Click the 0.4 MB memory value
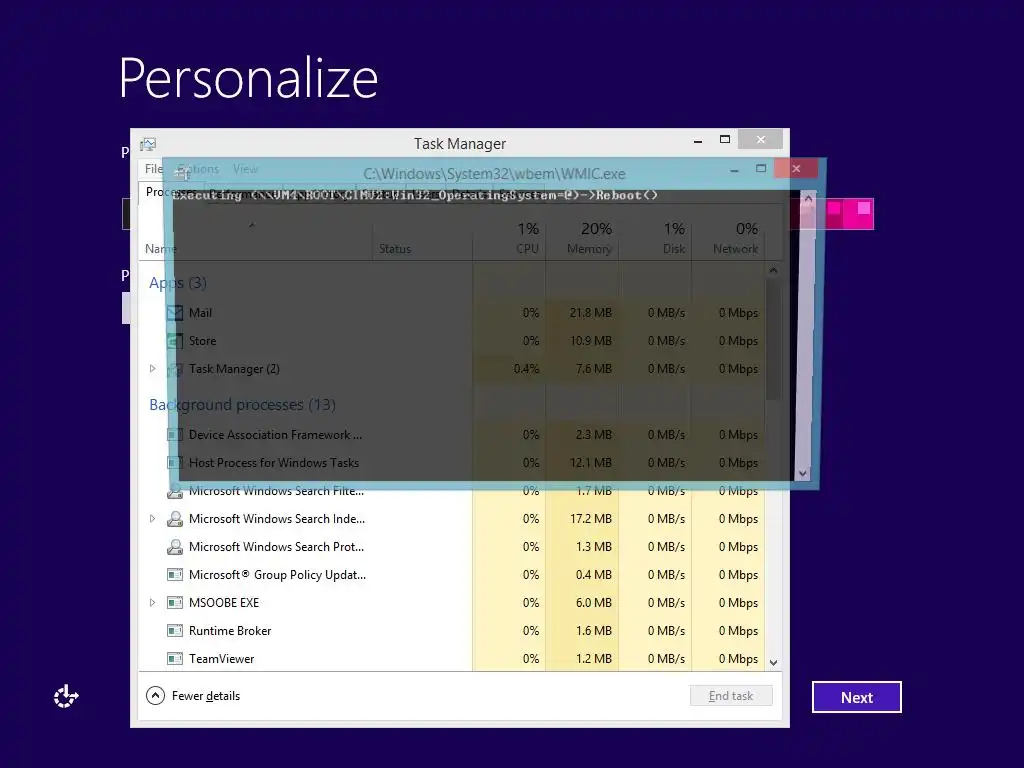 pyautogui.click(x=594, y=575)
